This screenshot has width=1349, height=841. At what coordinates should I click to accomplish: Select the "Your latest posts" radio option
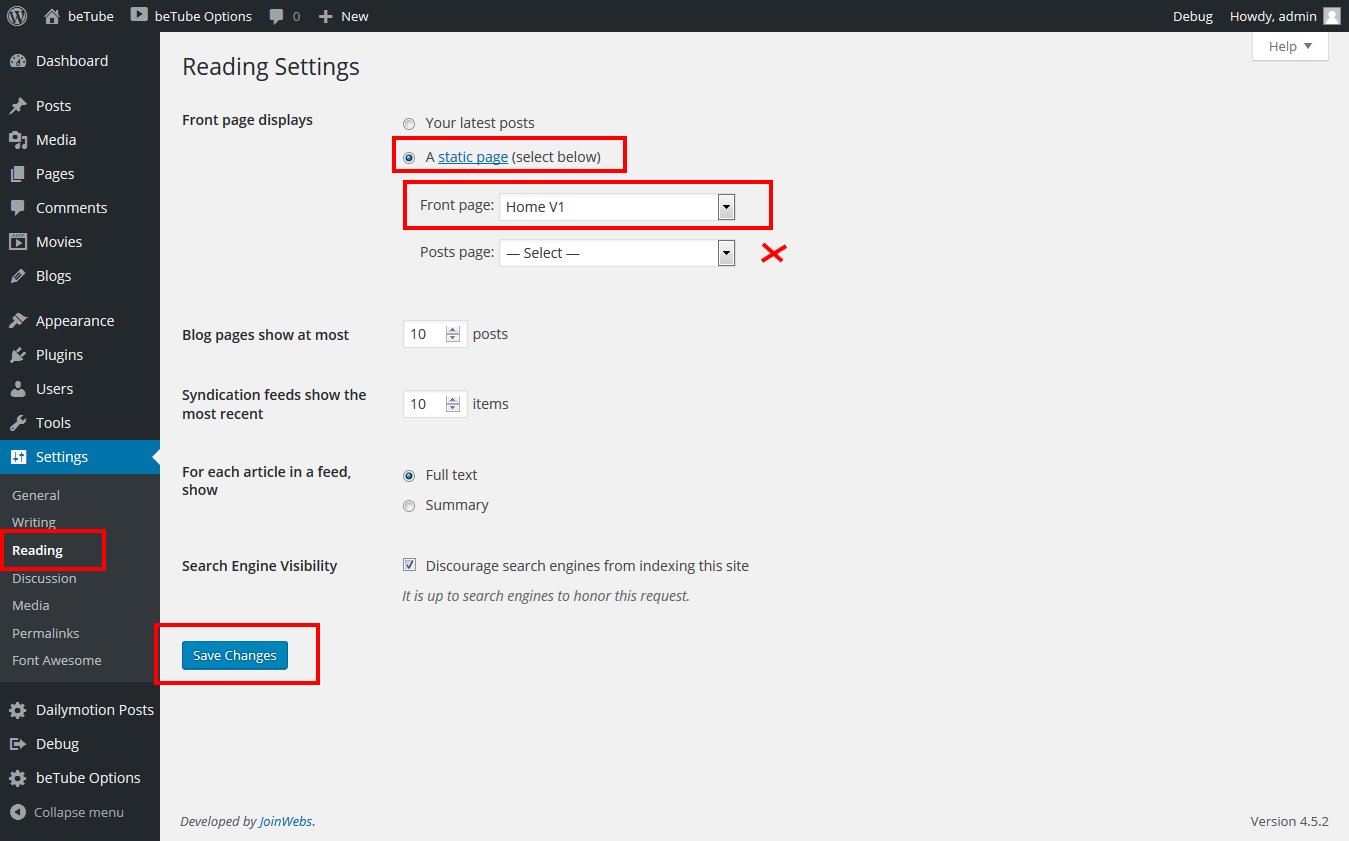click(x=409, y=124)
